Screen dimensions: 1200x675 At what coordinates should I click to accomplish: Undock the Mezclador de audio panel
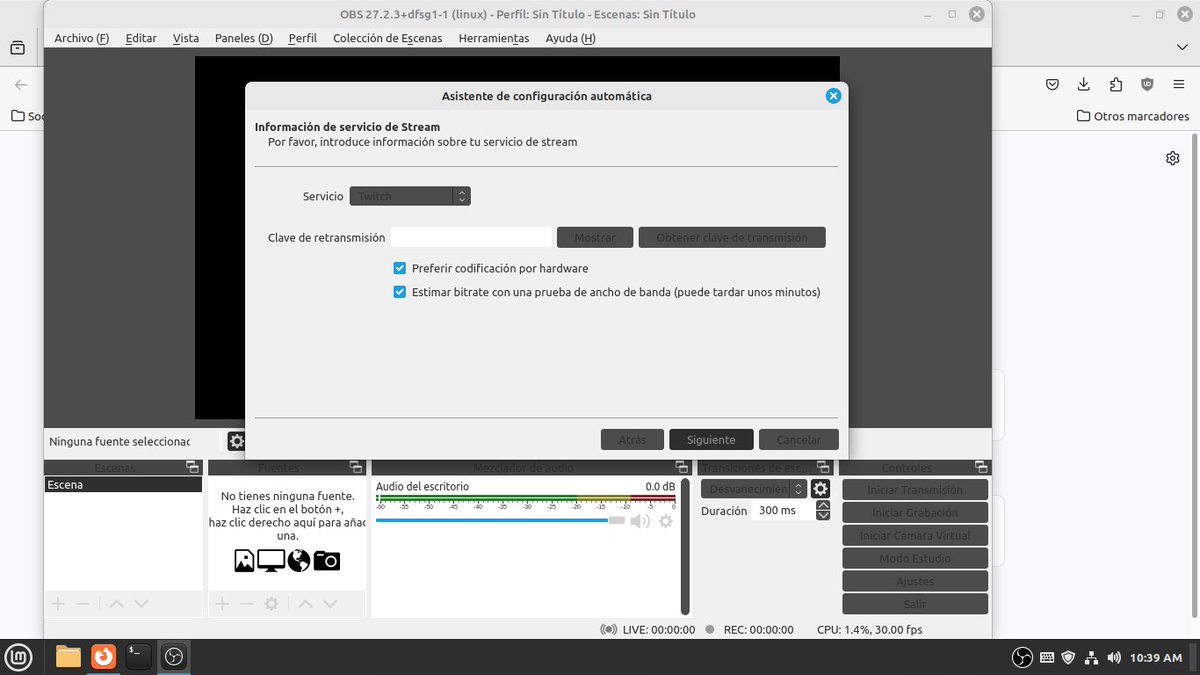[681, 467]
